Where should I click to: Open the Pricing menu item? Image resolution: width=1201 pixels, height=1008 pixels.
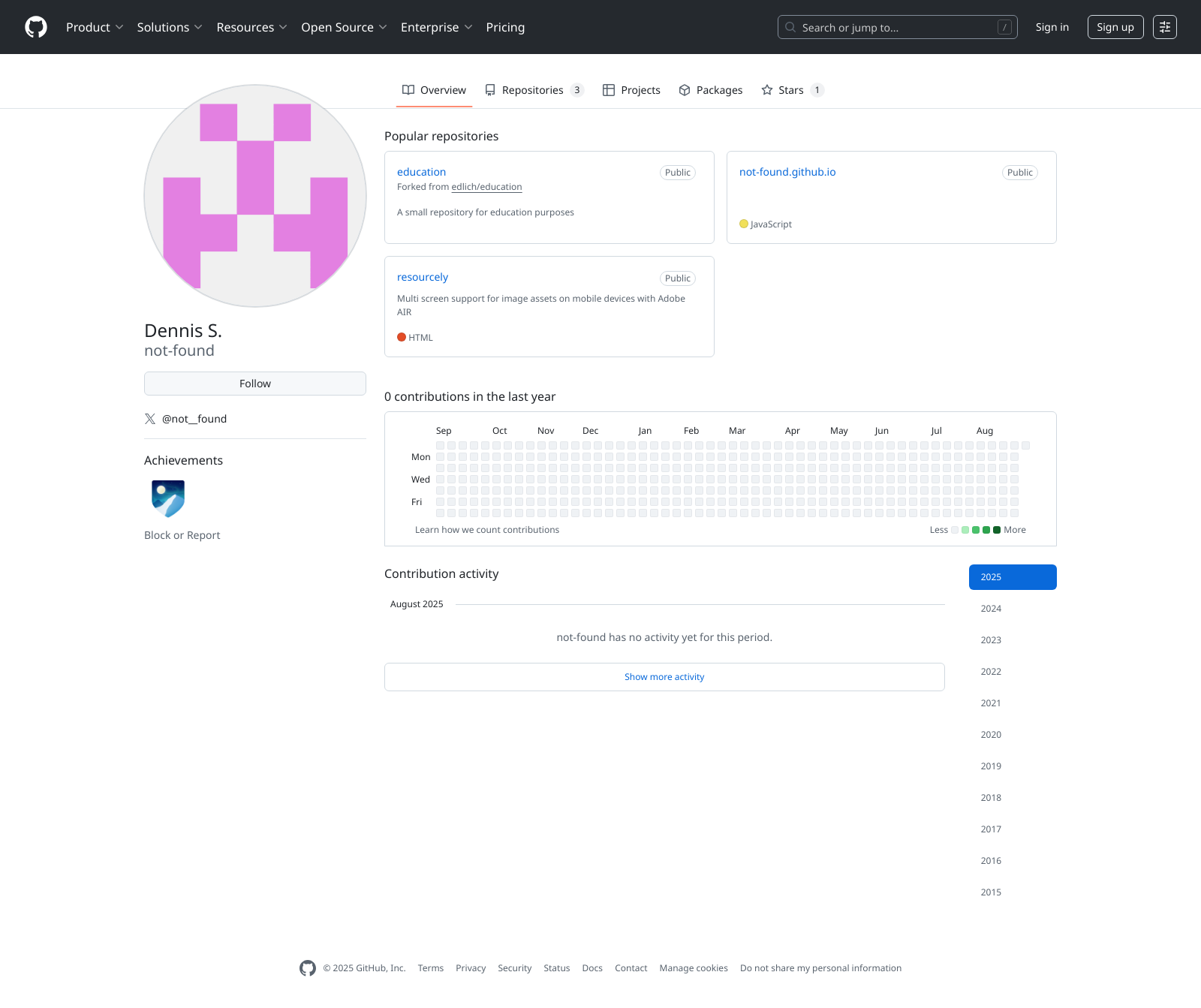click(x=505, y=27)
